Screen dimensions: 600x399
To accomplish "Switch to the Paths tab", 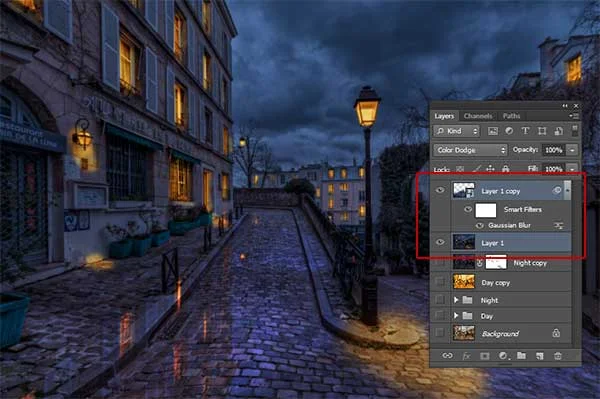I will point(512,116).
